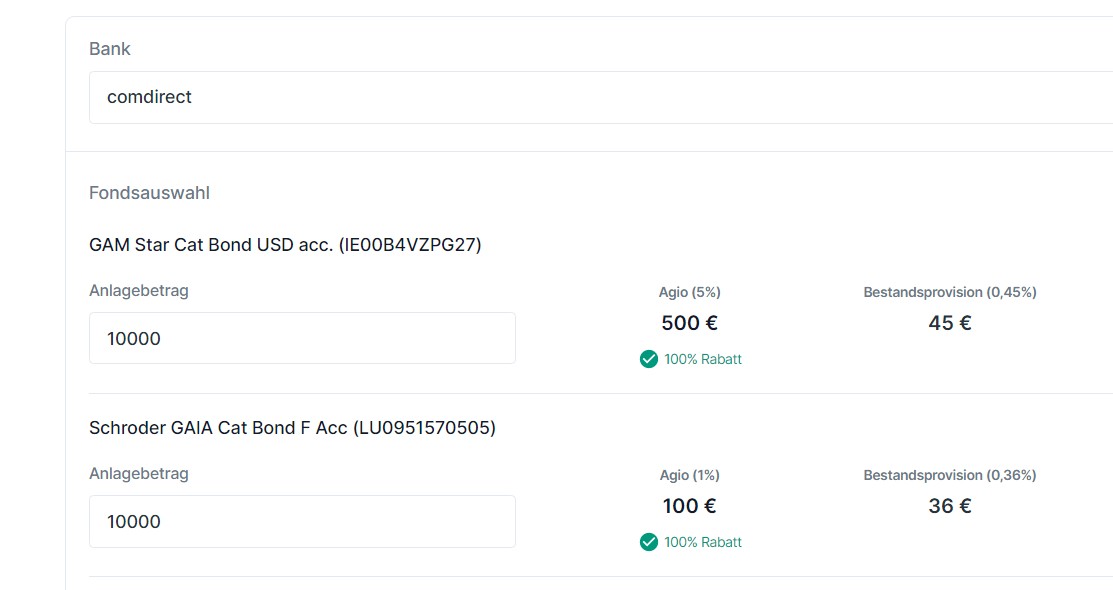The image size is (1113, 590).
Task: Click the Bank field label
Action: click(x=110, y=49)
